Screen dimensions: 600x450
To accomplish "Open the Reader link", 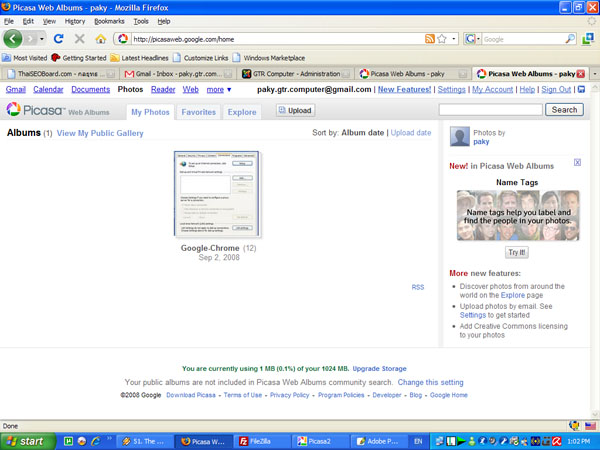I will [x=163, y=90].
